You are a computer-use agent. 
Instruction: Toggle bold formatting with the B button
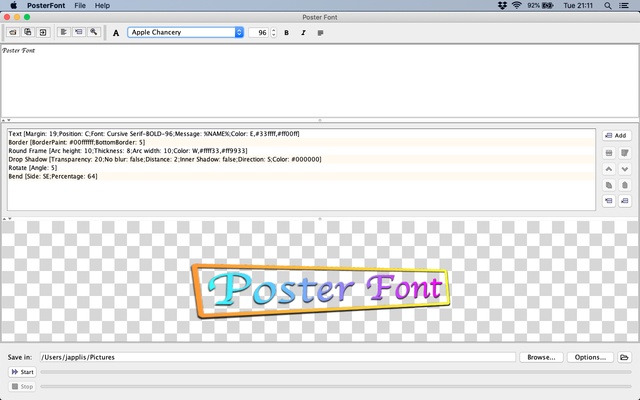tap(287, 33)
